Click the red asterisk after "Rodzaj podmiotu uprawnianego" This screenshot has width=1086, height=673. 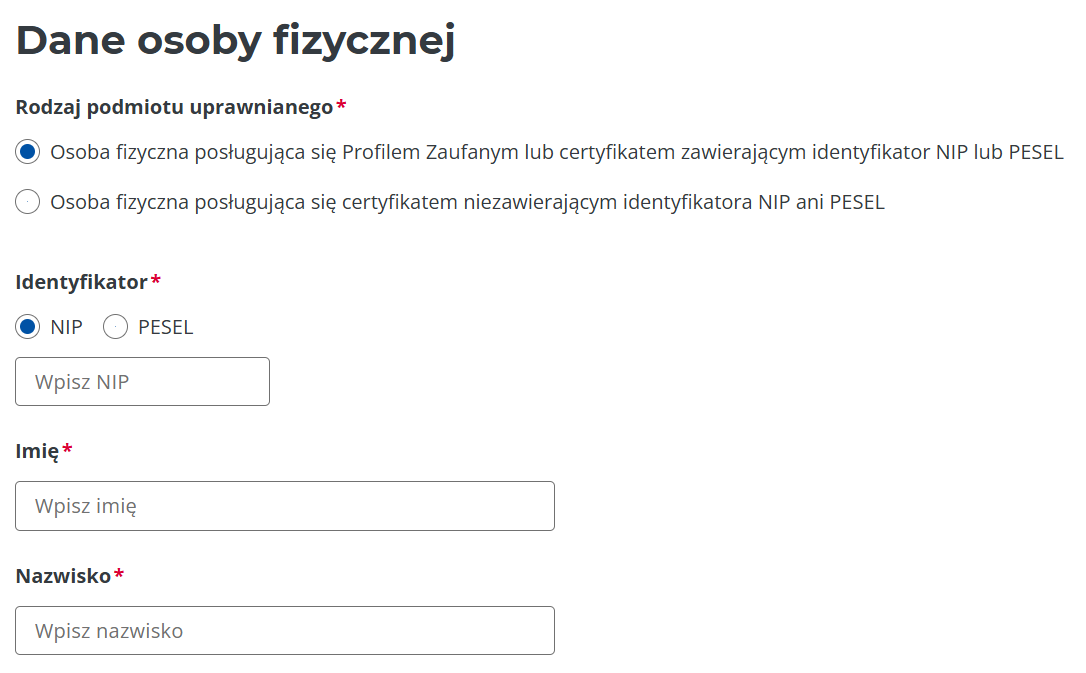pos(341,106)
